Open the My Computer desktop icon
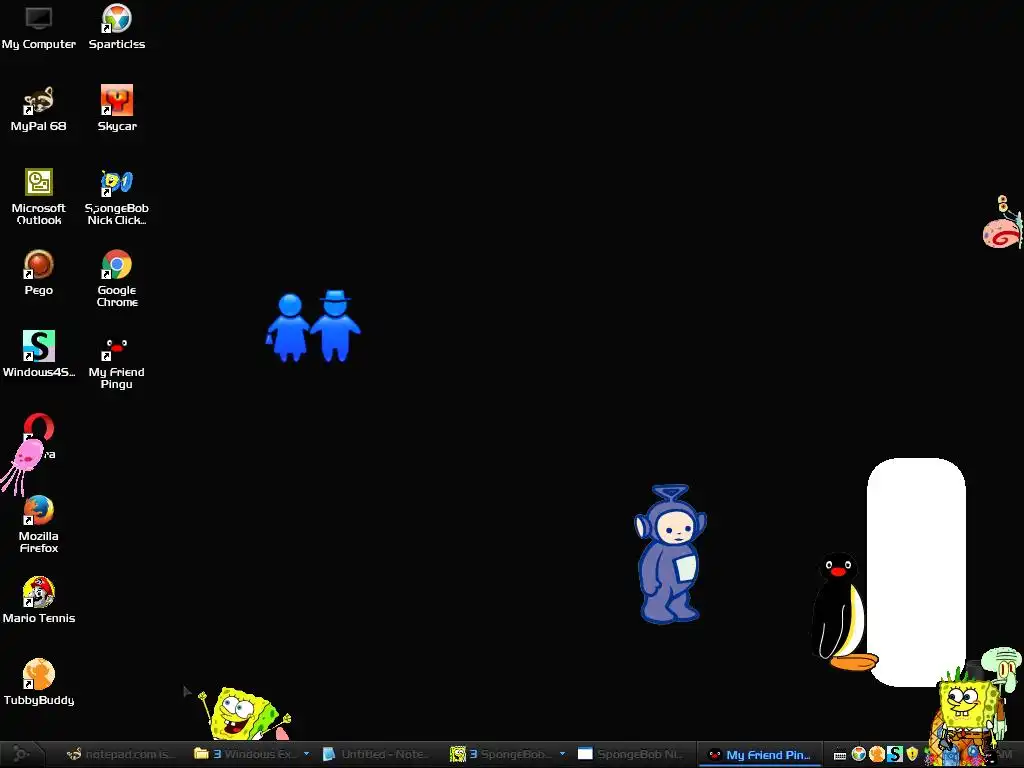Screen dimensions: 1024x768 (x=39, y=27)
